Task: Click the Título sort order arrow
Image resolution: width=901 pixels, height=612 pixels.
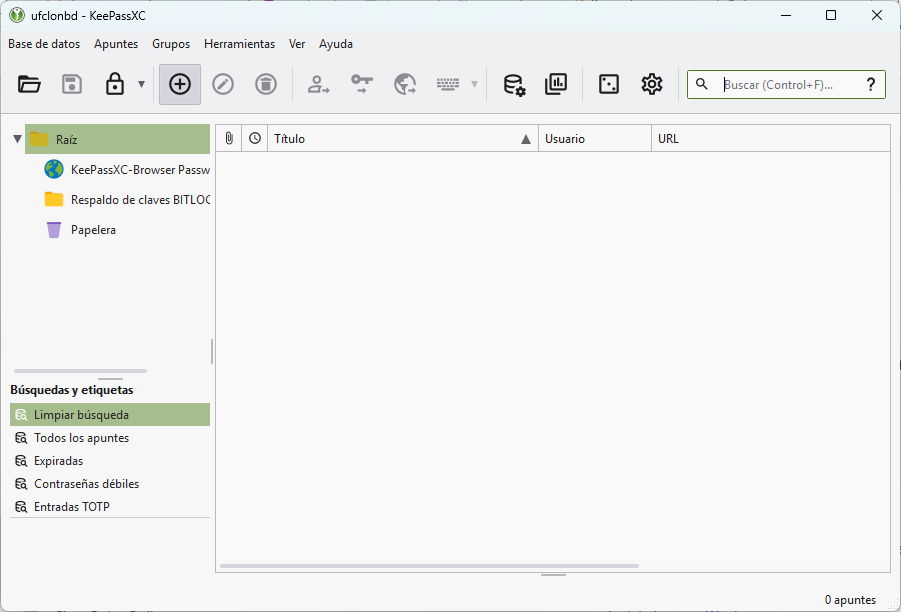Action: [525, 139]
